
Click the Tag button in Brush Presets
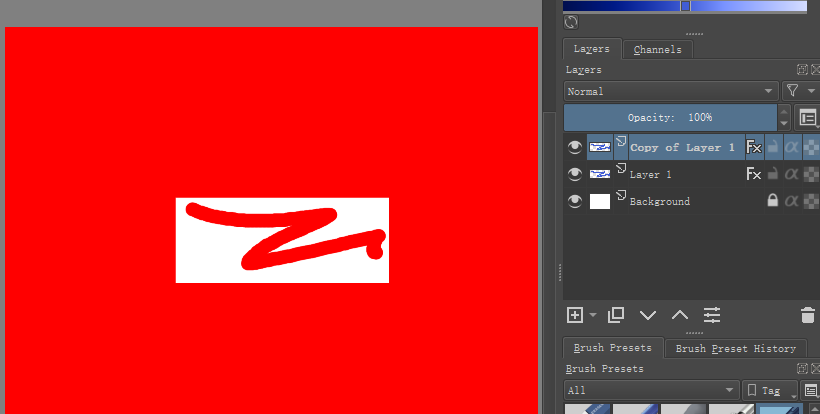pyautogui.click(x=770, y=390)
